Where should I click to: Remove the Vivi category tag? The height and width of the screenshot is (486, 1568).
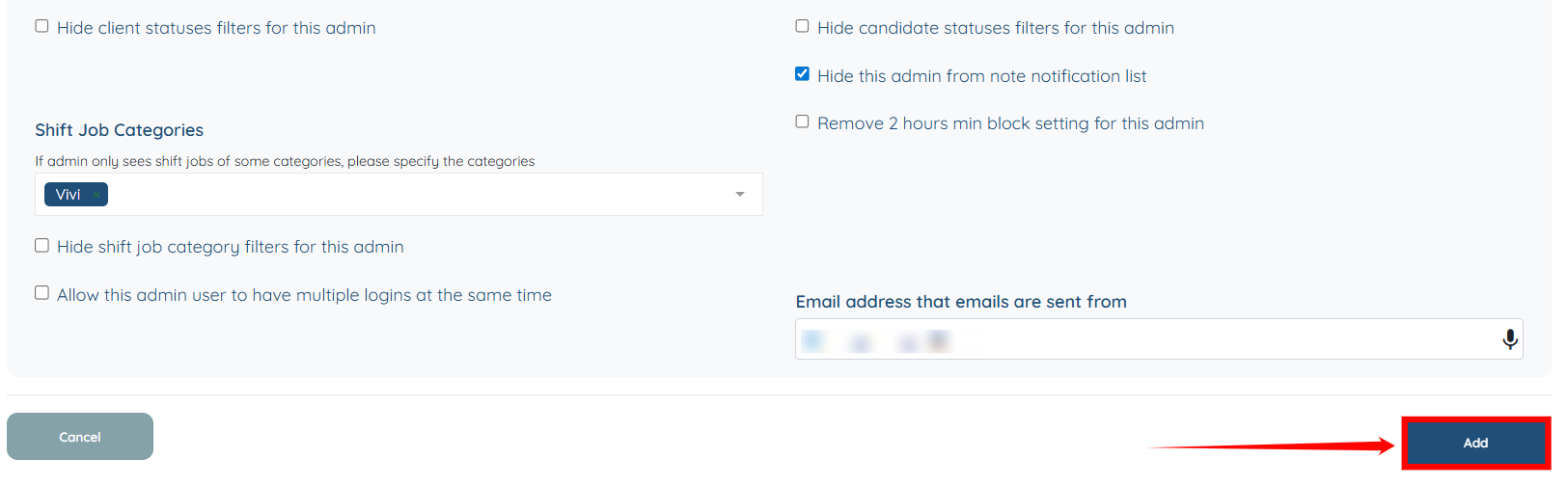click(96, 195)
